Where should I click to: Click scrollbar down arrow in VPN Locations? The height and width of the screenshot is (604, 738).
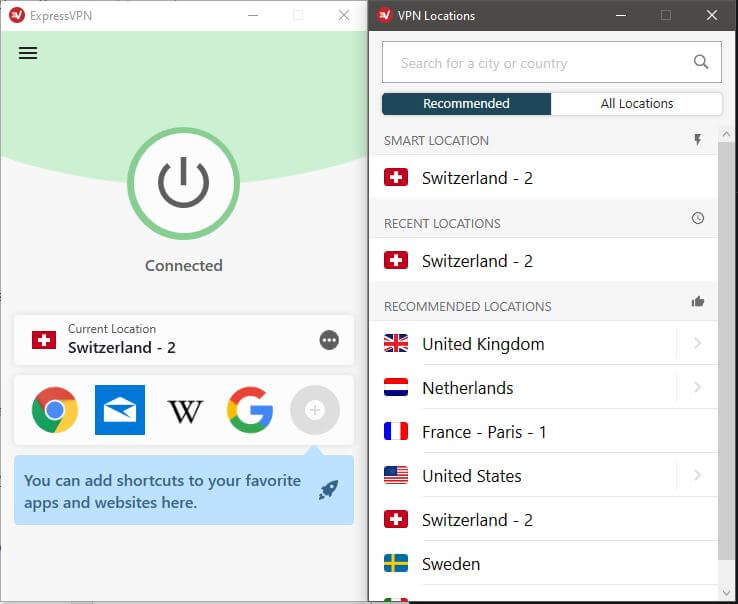[726, 592]
